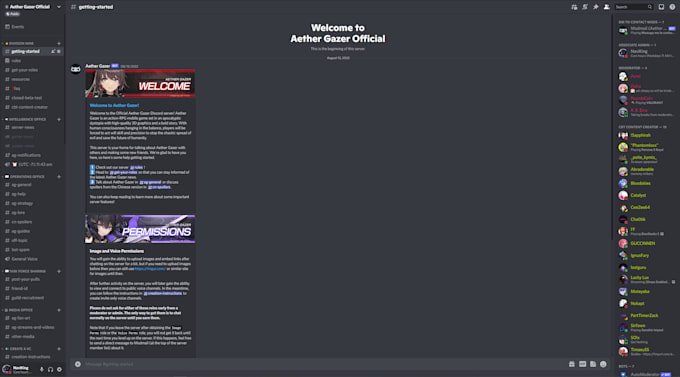
Task: Click the message input box
Action: coord(325,364)
